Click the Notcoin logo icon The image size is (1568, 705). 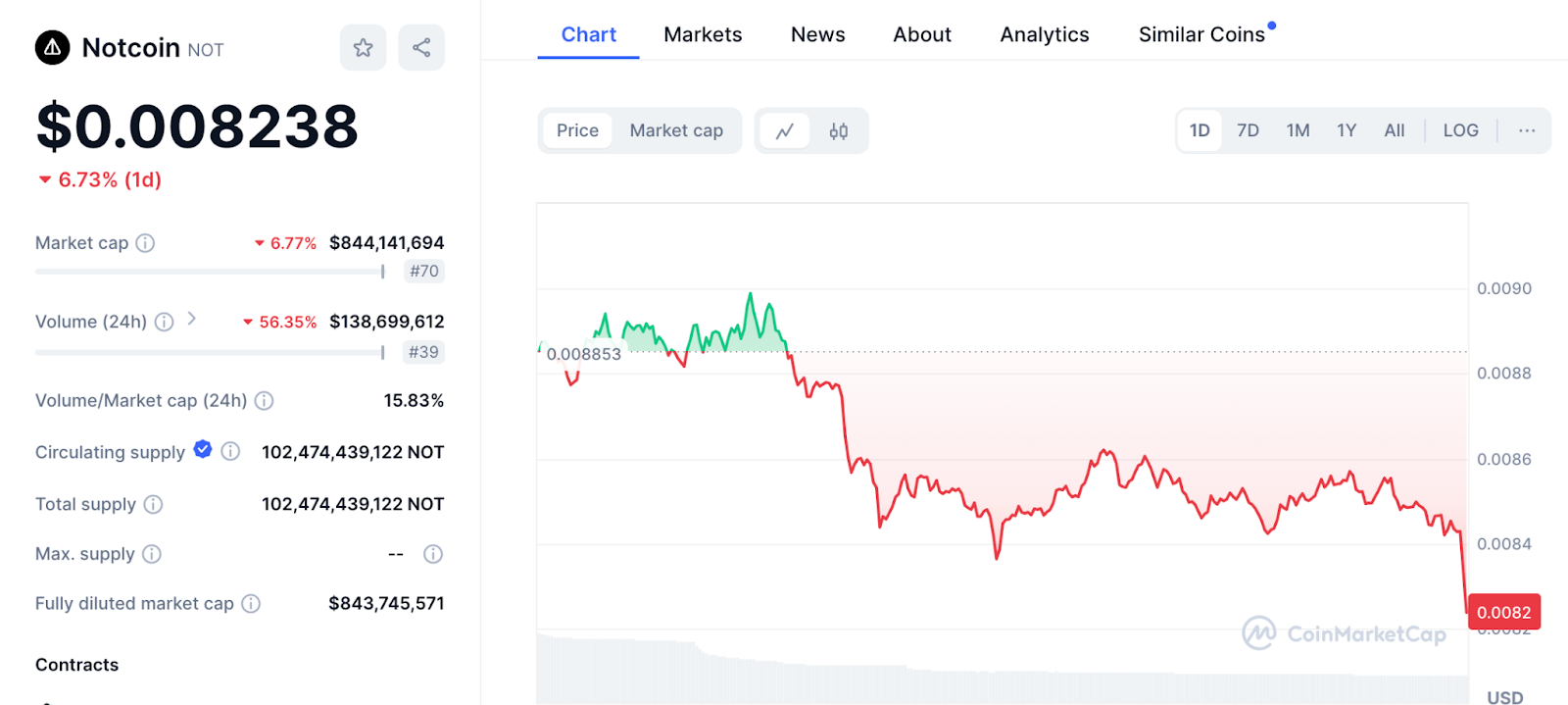(x=52, y=47)
